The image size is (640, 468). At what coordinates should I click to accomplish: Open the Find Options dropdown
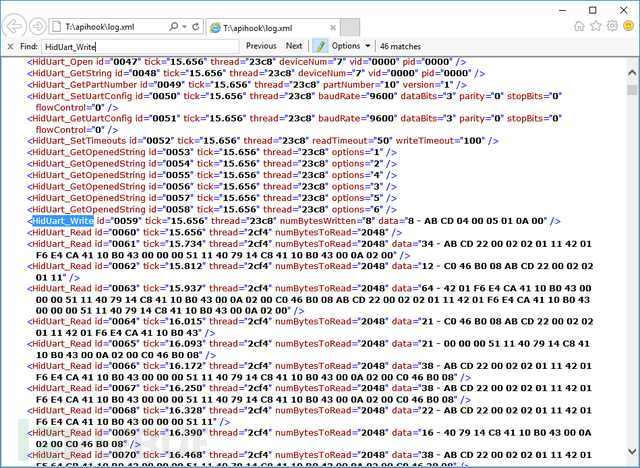[351, 46]
